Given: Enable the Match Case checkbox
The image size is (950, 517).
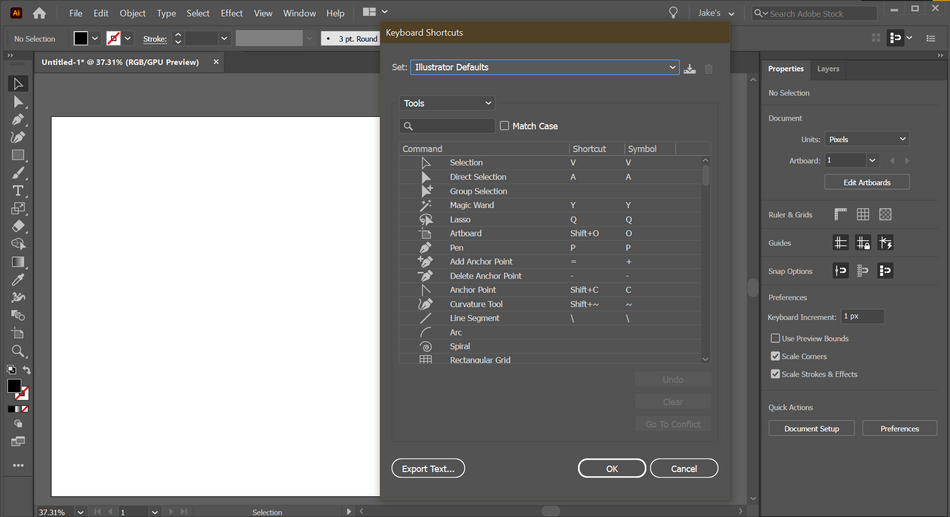Looking at the screenshot, I should 504,125.
